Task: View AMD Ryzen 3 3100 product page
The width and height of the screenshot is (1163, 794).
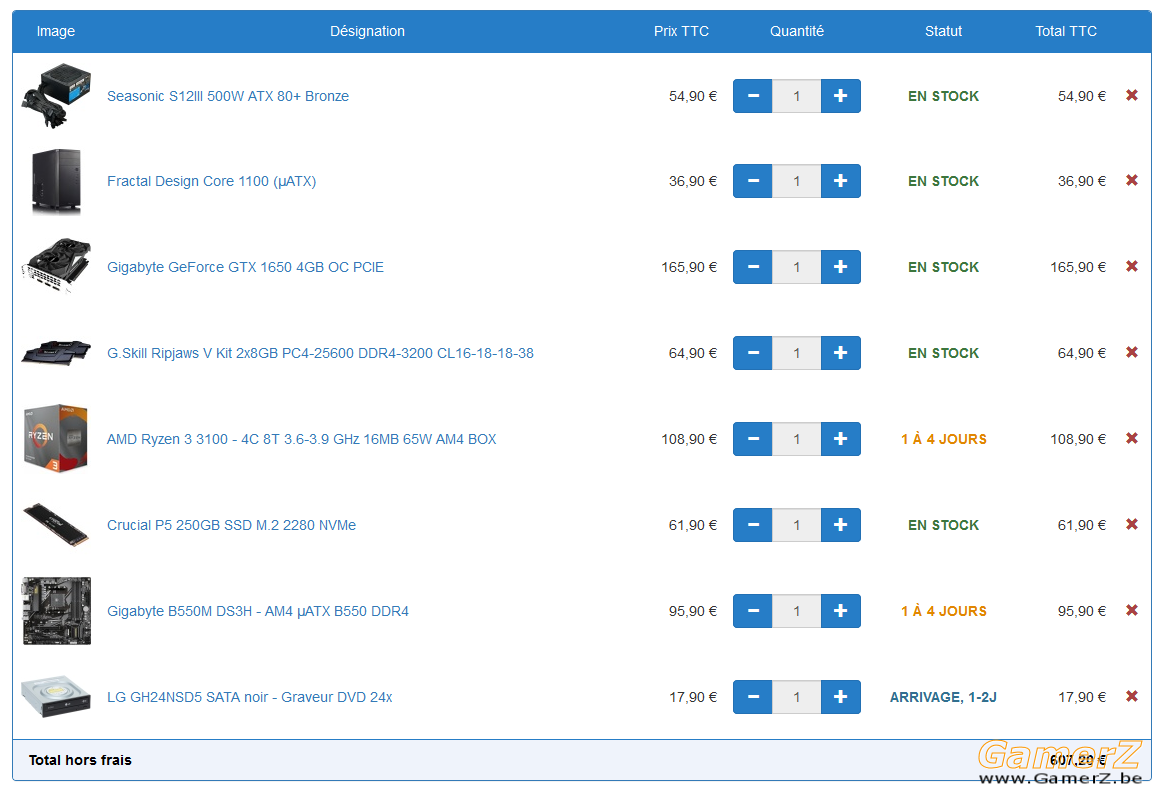Action: tap(302, 440)
